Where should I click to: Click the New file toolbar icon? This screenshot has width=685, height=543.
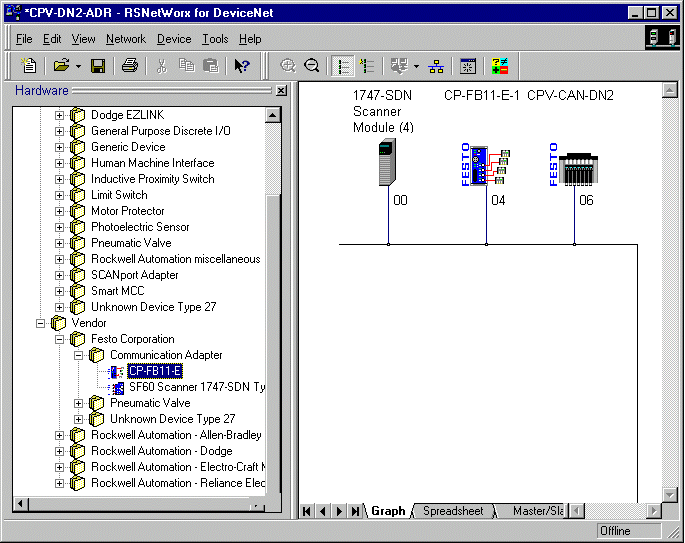coord(29,66)
